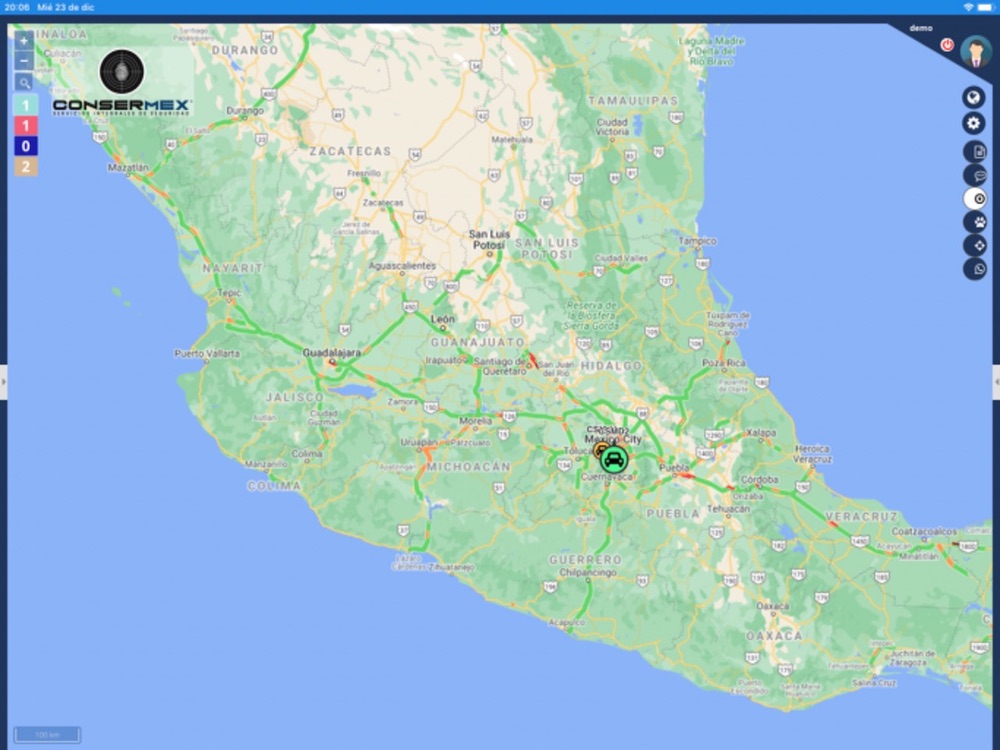Screen dimensions: 1000x750
Task: Click the 'Ciudad Victoria' city label
Action: 612,126
